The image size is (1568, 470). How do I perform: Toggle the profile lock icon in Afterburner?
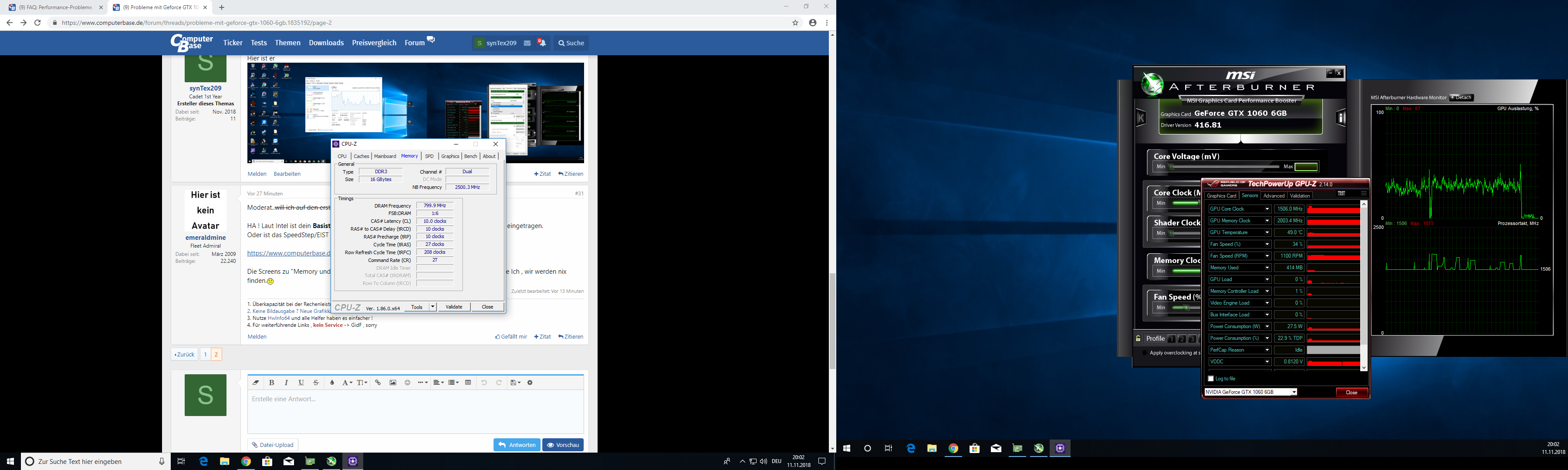[x=1138, y=339]
